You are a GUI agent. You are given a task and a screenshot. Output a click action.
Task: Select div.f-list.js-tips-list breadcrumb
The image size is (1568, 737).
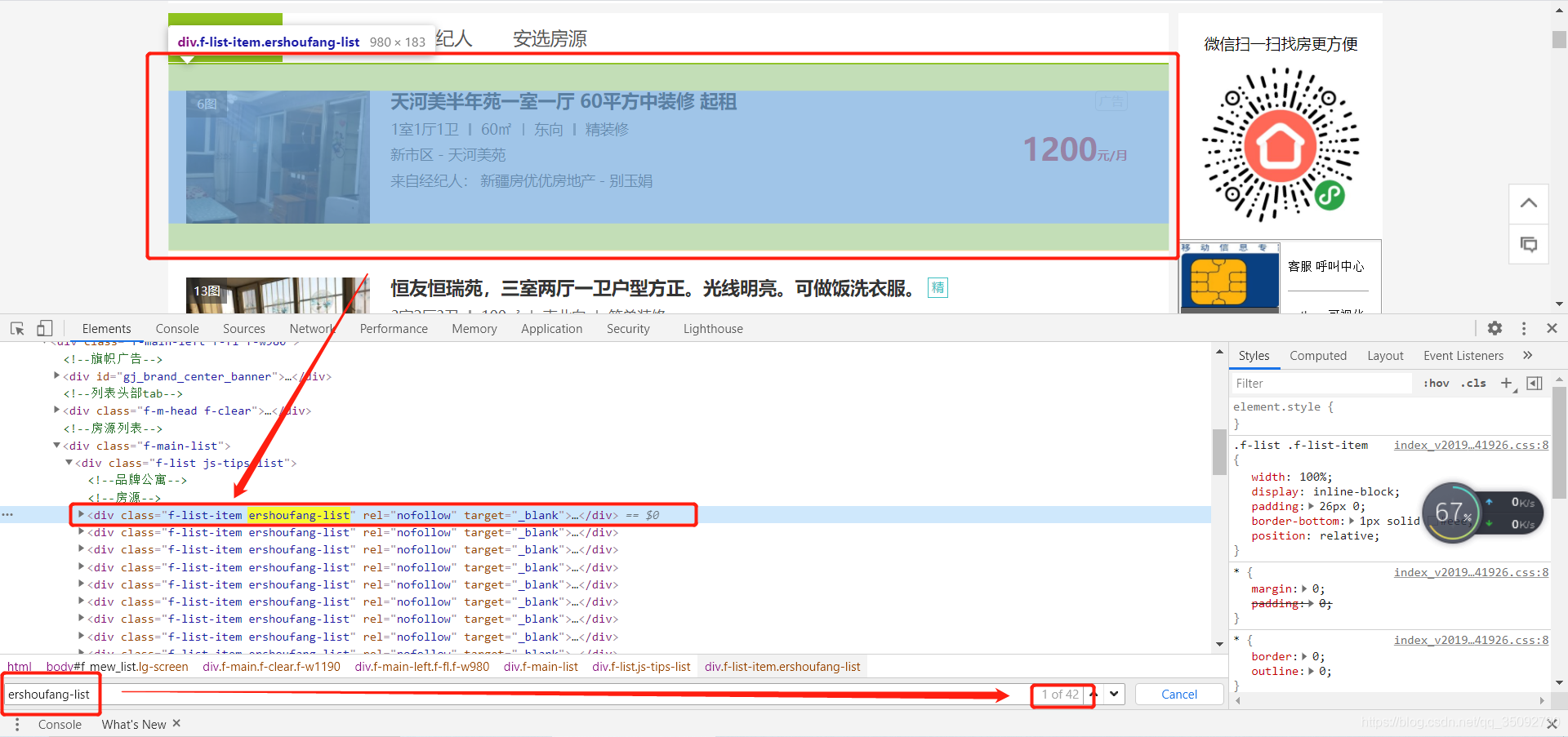[641, 666]
